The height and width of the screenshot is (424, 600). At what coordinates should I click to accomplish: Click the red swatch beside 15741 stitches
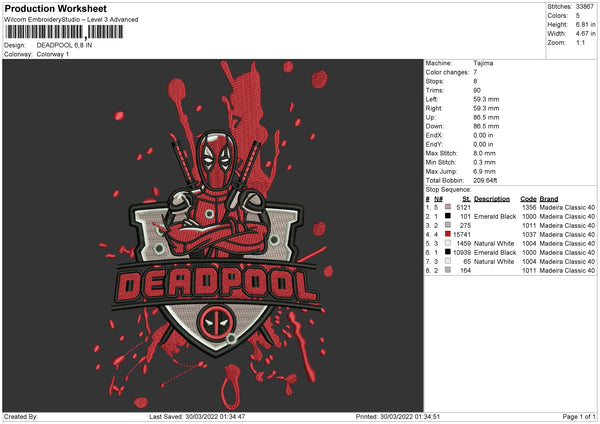(x=448, y=234)
